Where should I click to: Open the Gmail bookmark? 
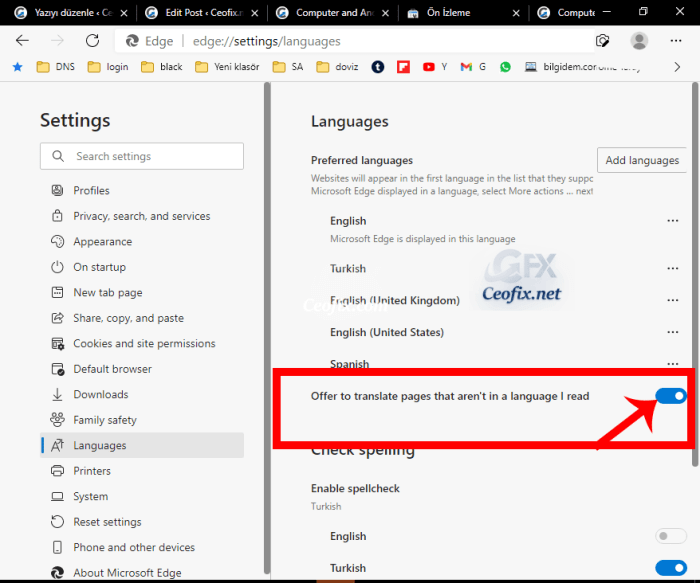tap(473, 67)
